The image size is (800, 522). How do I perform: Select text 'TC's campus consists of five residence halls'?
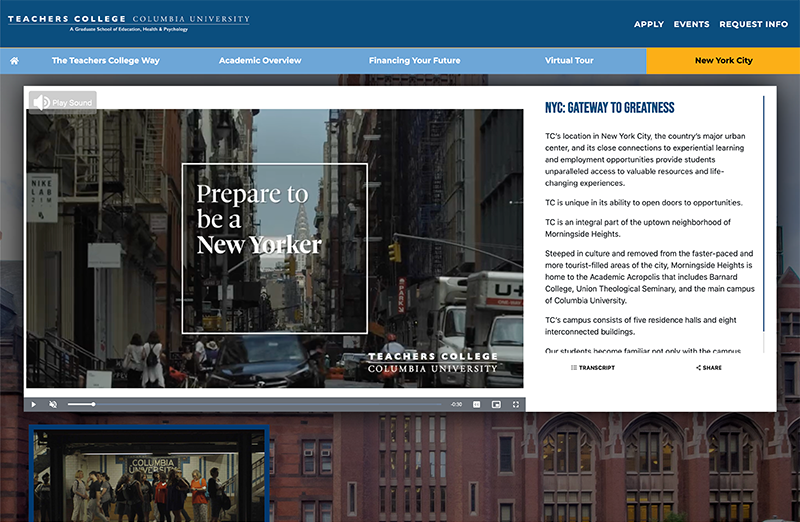coord(641,326)
